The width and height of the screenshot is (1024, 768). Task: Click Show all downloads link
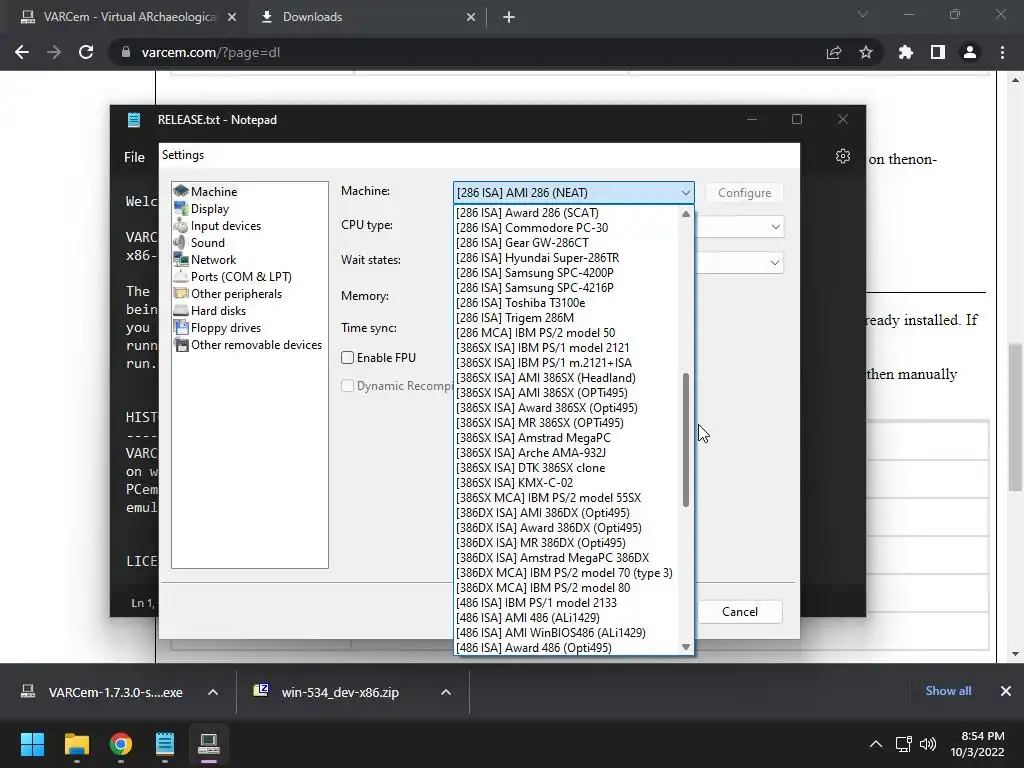pyautogui.click(x=948, y=691)
